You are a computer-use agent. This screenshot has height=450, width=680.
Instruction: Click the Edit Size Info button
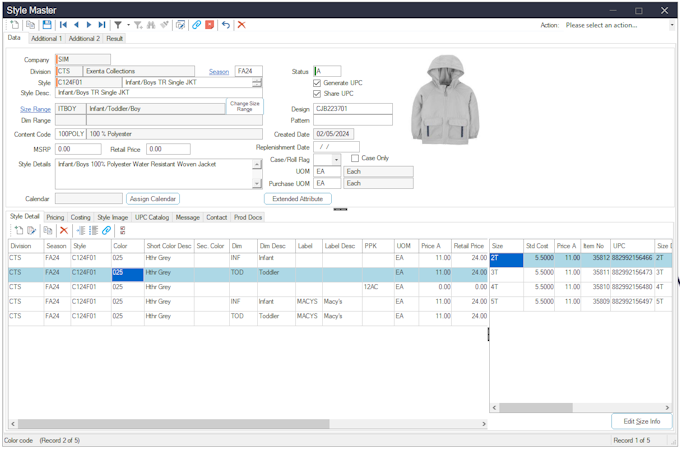[x=641, y=421]
